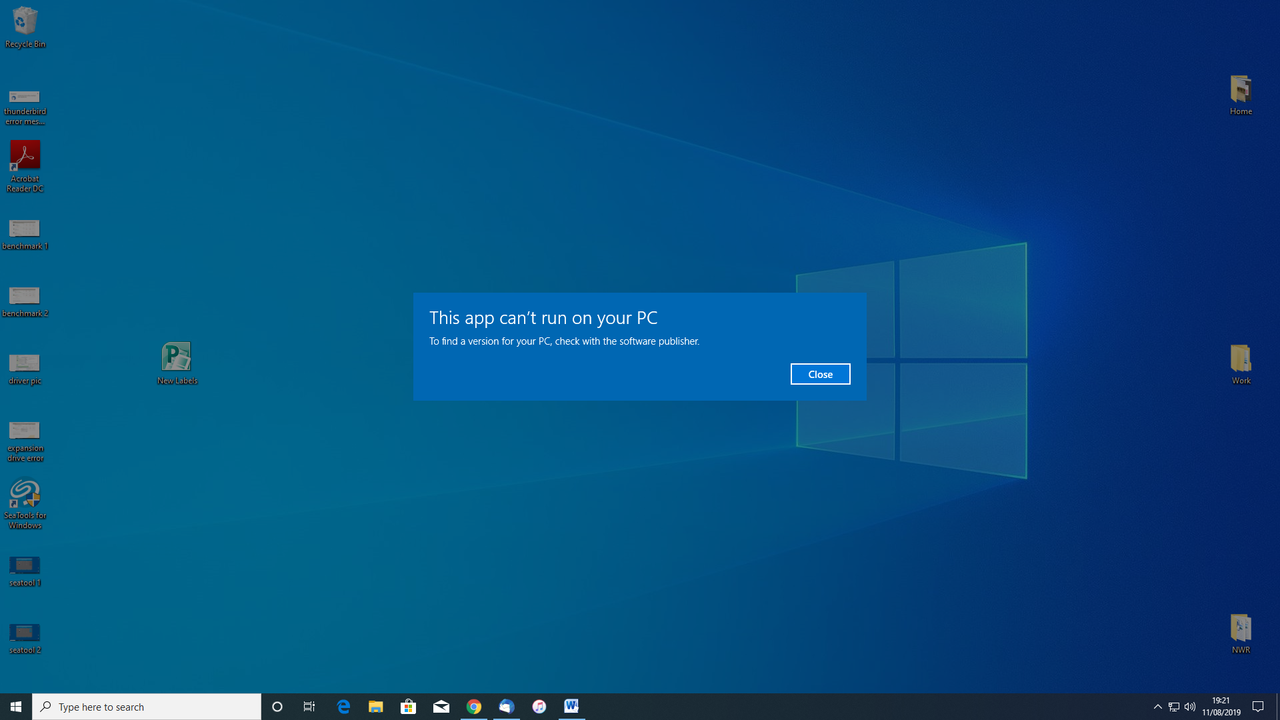Launch Microsoft Edge from the taskbar

tap(343, 707)
